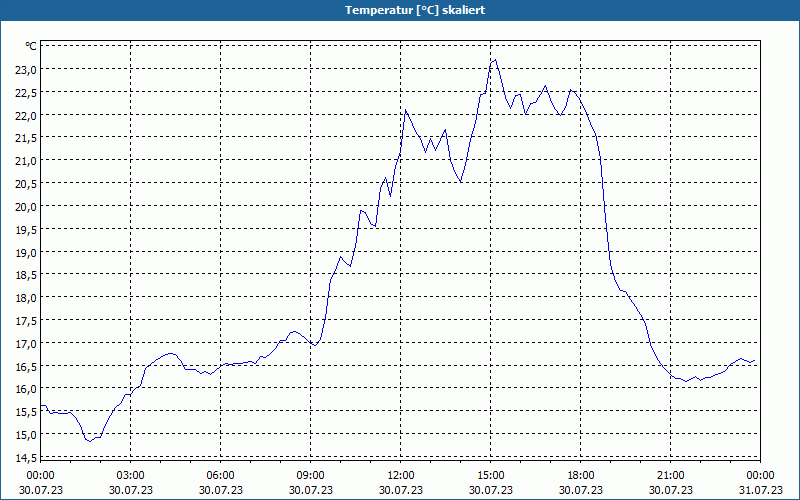Click the 15:00 time axis label
This screenshot has height=500, width=800.
(491, 476)
